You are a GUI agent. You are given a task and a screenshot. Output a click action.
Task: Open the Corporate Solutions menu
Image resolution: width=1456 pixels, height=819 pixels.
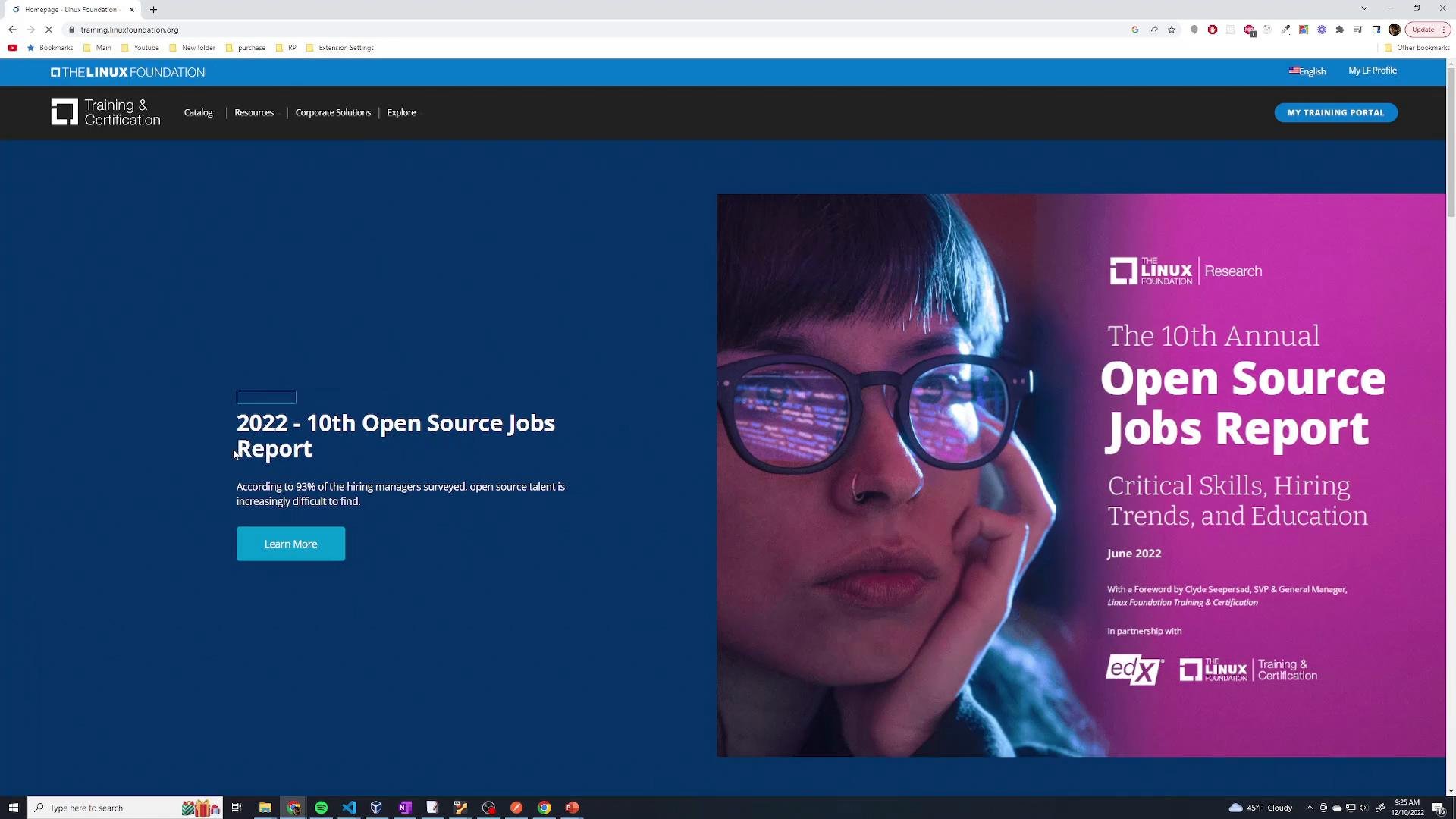pos(333,112)
